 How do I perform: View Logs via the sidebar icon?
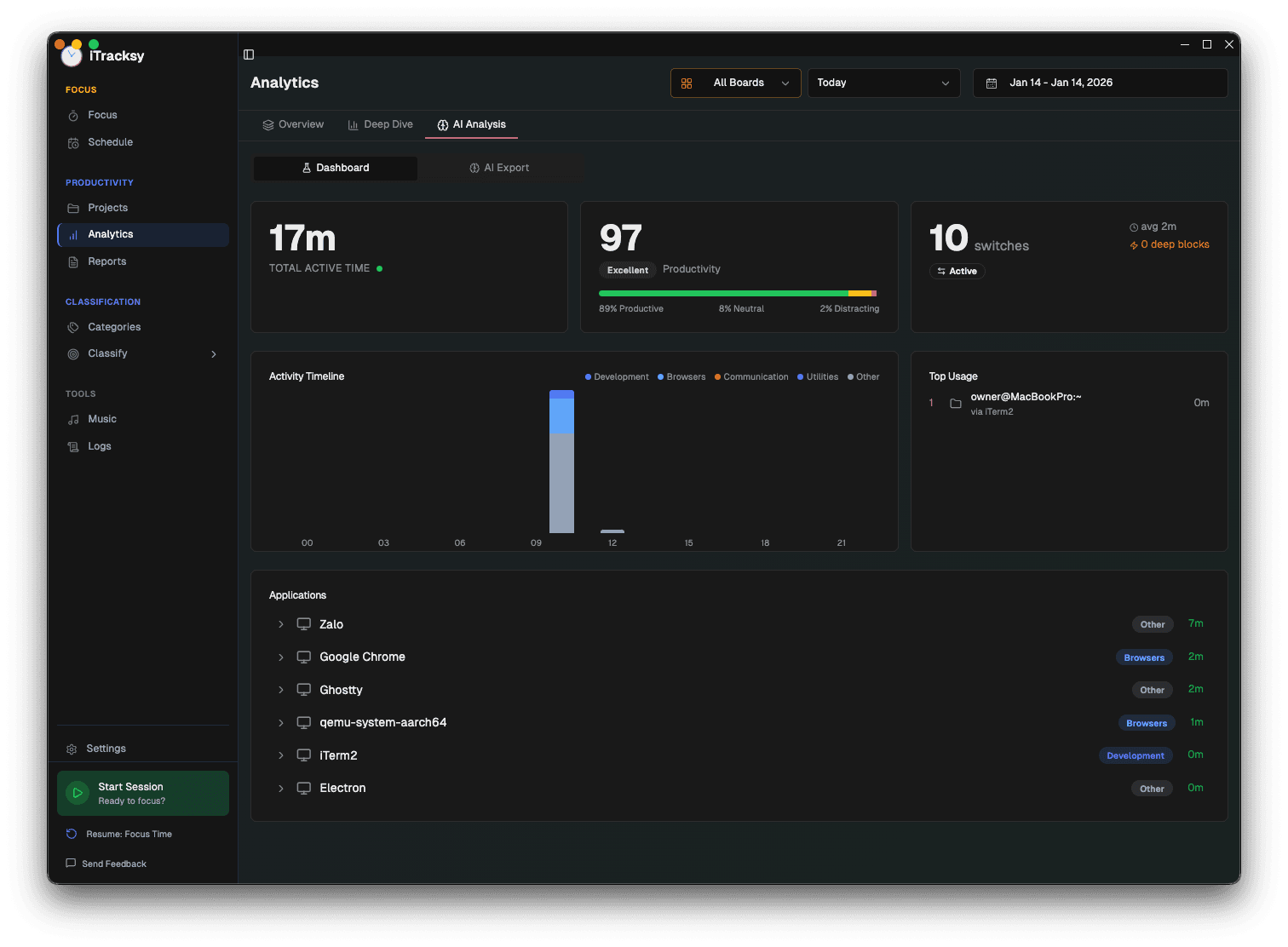[x=73, y=446]
